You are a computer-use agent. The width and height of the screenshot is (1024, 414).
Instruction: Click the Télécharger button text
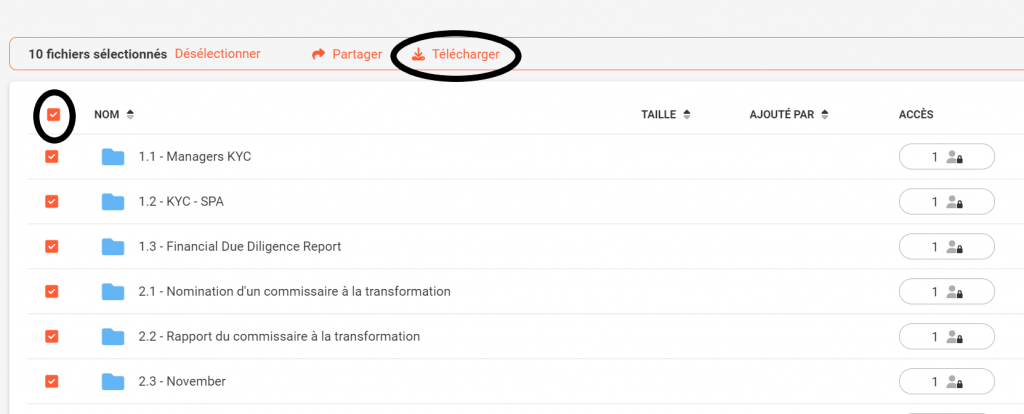click(x=466, y=54)
